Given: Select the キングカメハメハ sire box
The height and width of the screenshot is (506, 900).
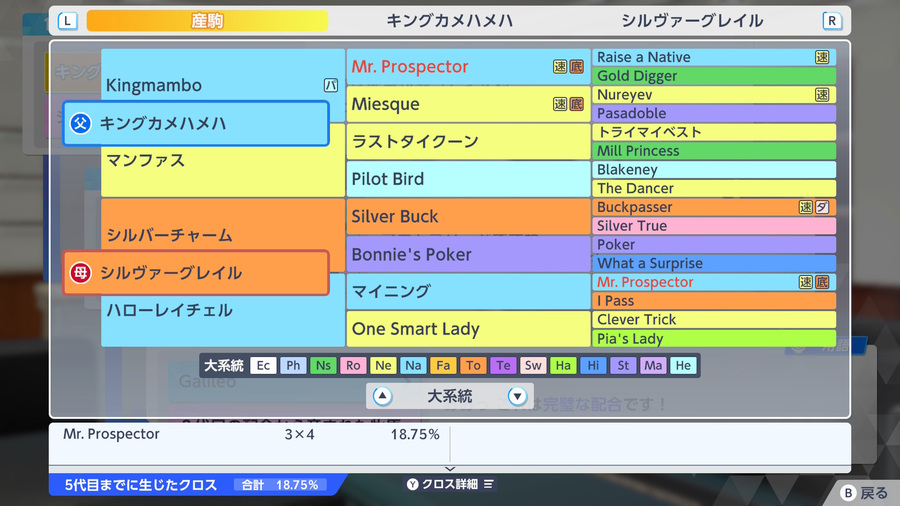Looking at the screenshot, I should (196, 123).
